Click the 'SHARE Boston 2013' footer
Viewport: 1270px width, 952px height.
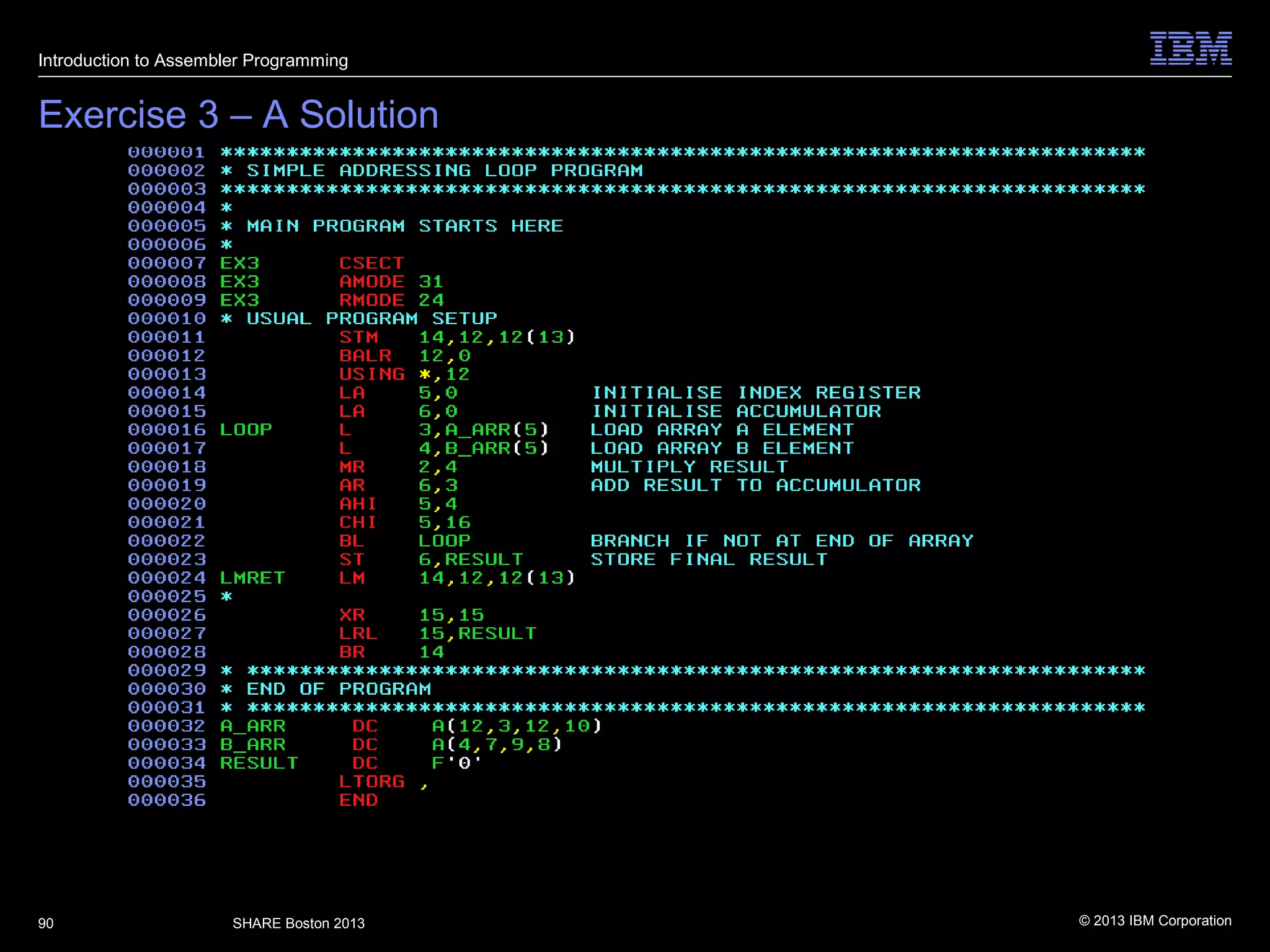(298, 923)
